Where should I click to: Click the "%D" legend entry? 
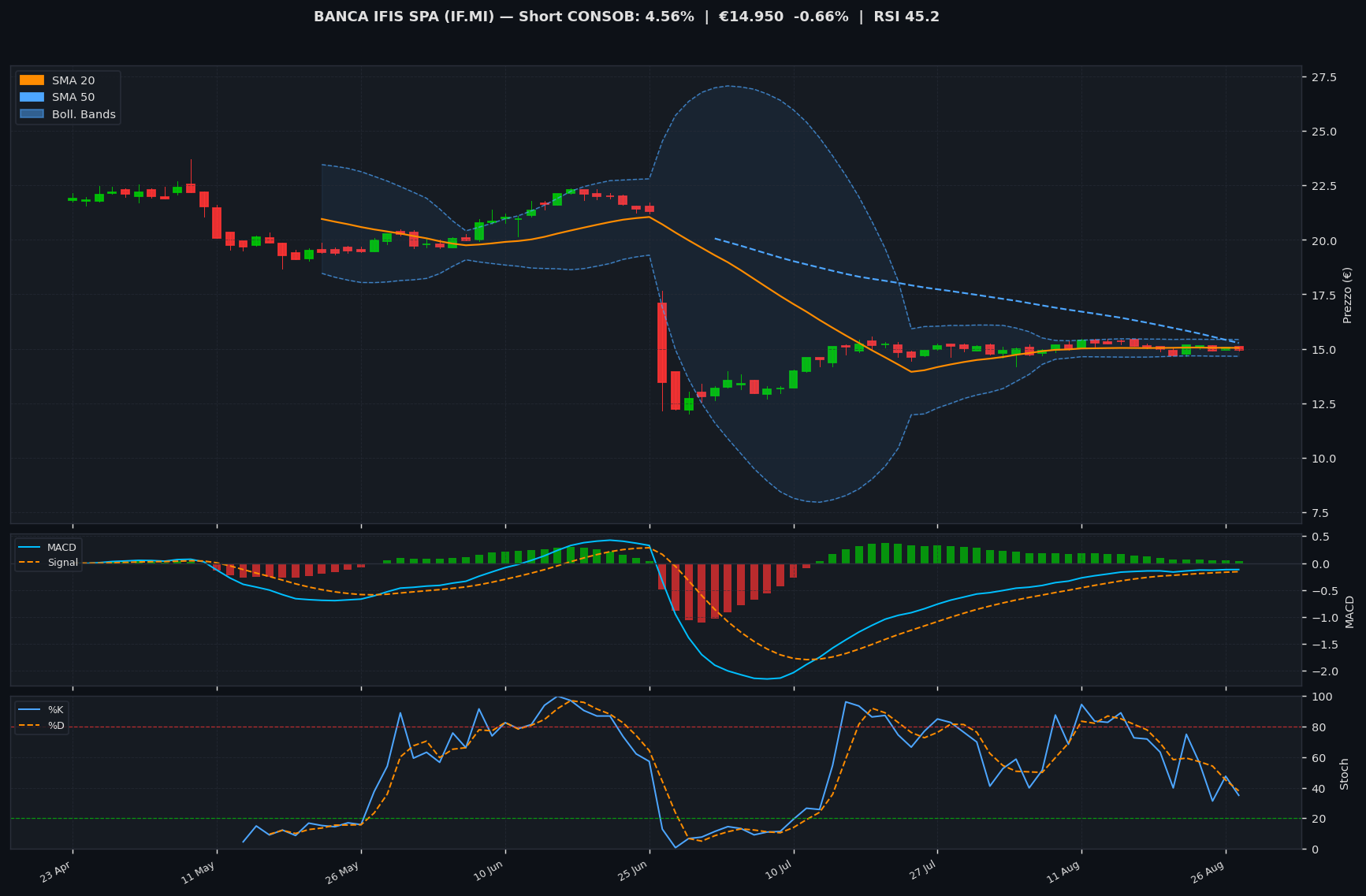(57, 725)
